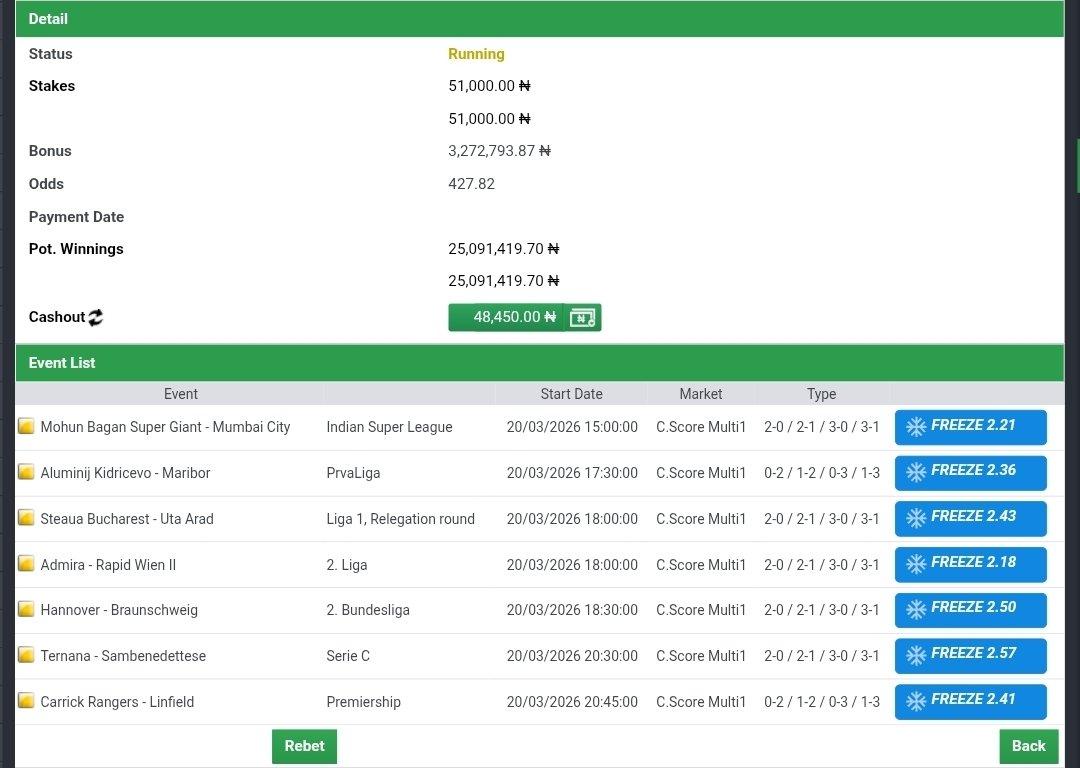The image size is (1080, 768).
Task: Click the odds value 427.82
Action: [x=471, y=184]
